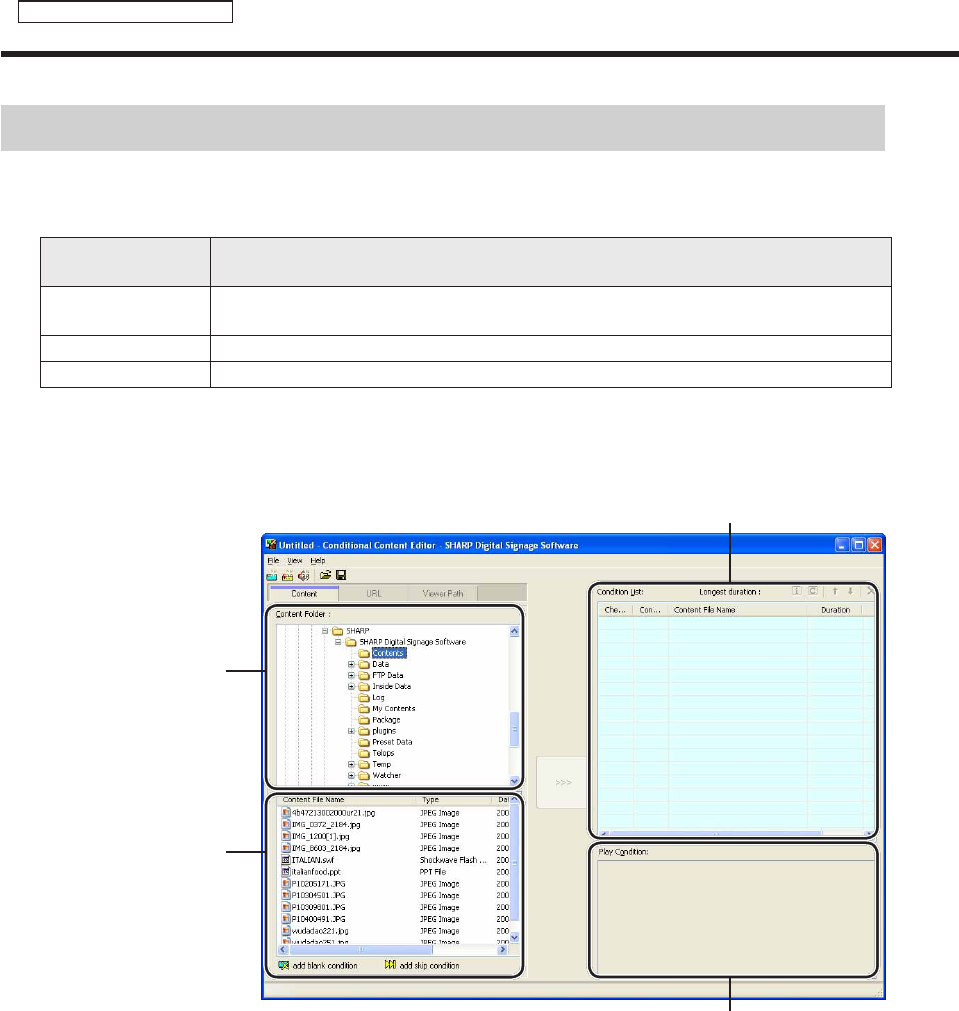The image size is (959, 1011).
Task: Click the folder icon next to My Contents
Action: point(364,709)
